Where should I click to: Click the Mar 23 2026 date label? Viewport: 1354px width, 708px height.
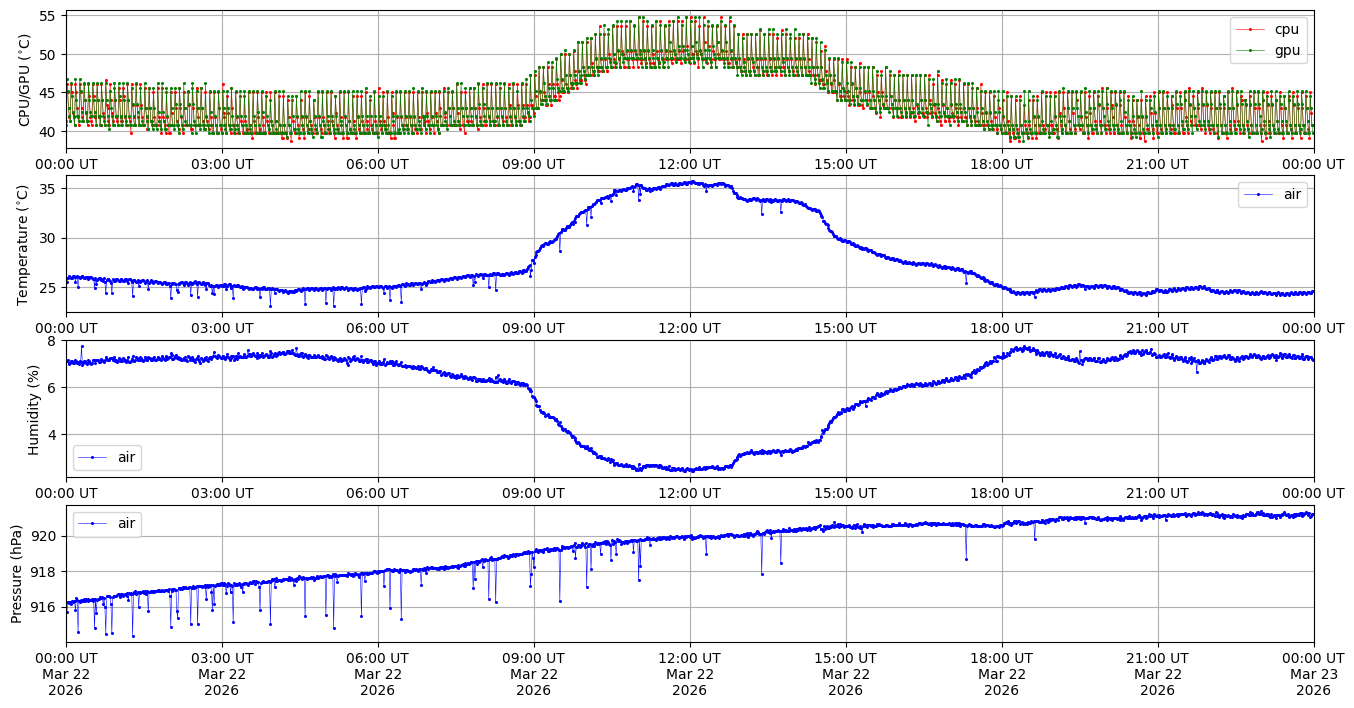pos(1313,674)
